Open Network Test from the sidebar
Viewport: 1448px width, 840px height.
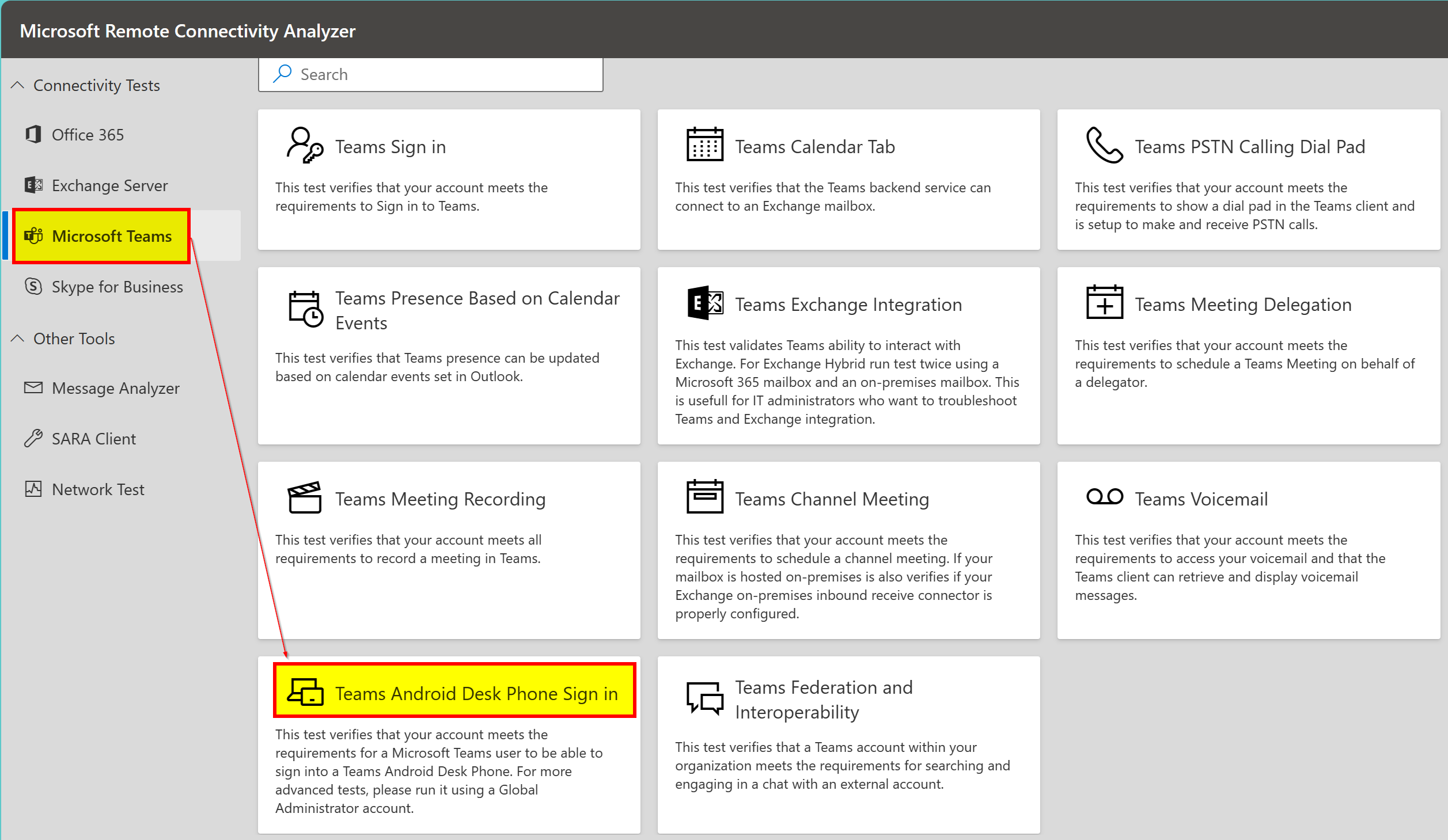point(98,489)
